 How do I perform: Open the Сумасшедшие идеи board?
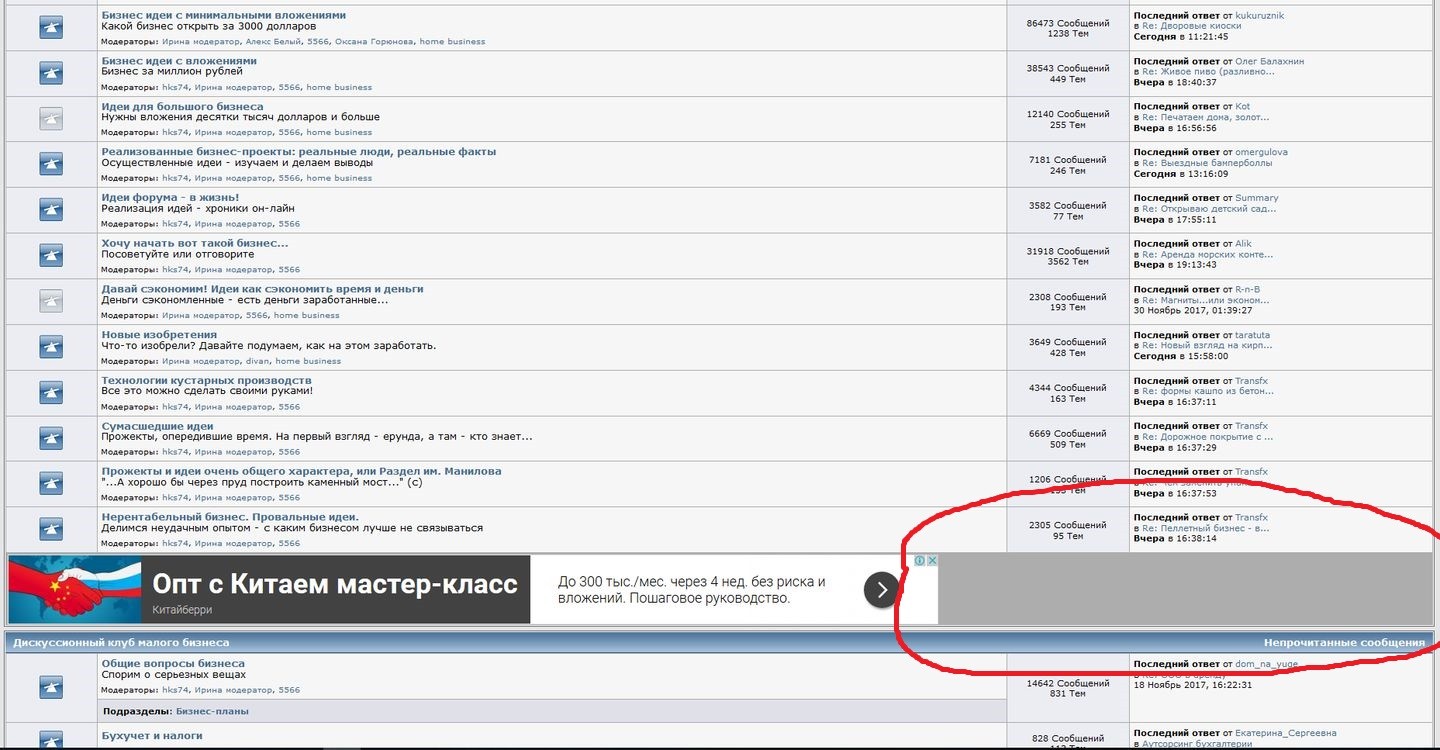(157, 426)
